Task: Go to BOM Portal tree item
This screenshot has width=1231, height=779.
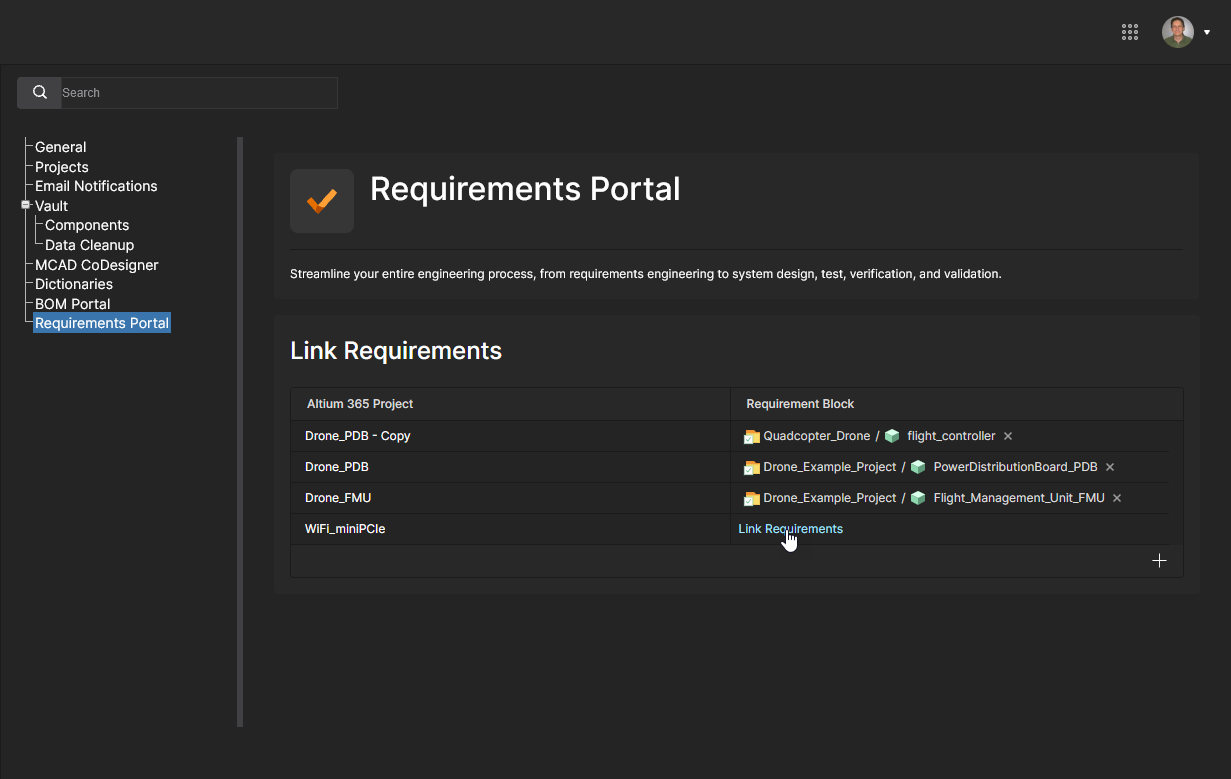Action: (73, 304)
